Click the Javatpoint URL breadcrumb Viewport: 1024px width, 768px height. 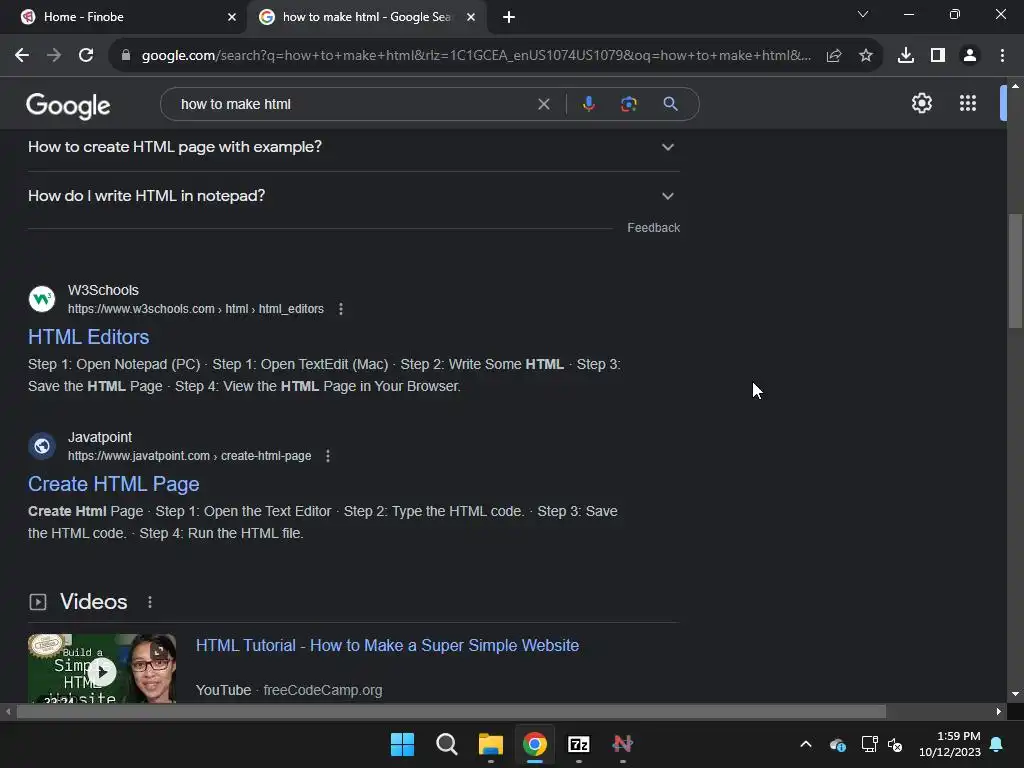(x=189, y=456)
